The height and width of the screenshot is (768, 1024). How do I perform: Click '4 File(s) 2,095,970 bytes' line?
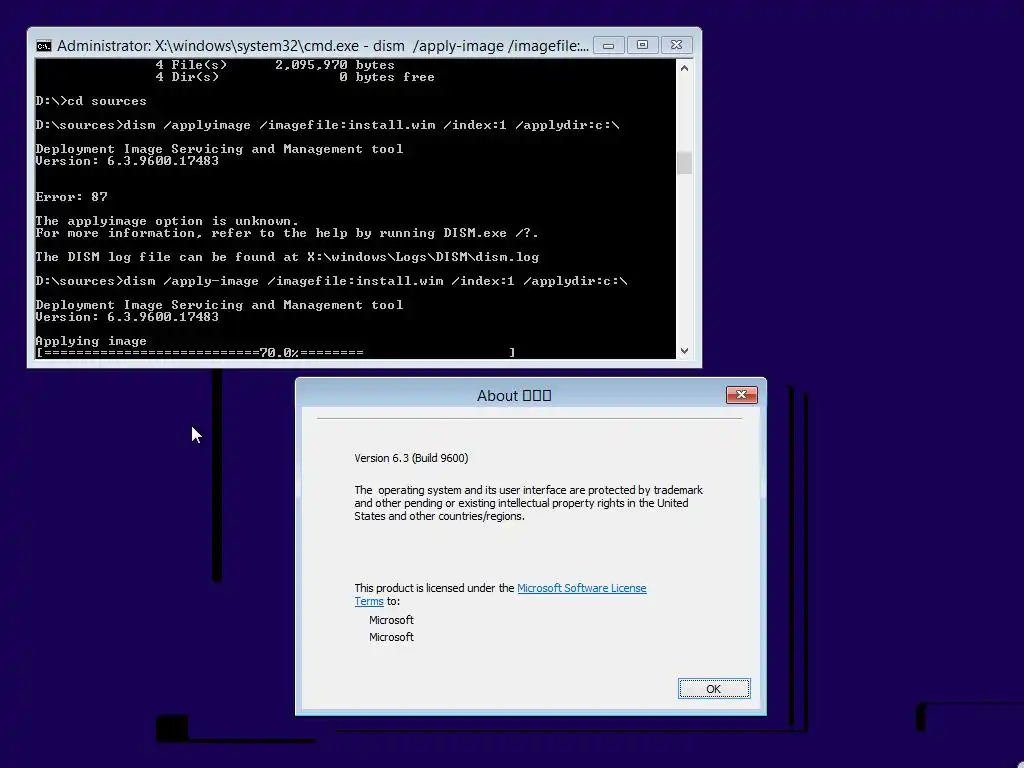tap(275, 65)
